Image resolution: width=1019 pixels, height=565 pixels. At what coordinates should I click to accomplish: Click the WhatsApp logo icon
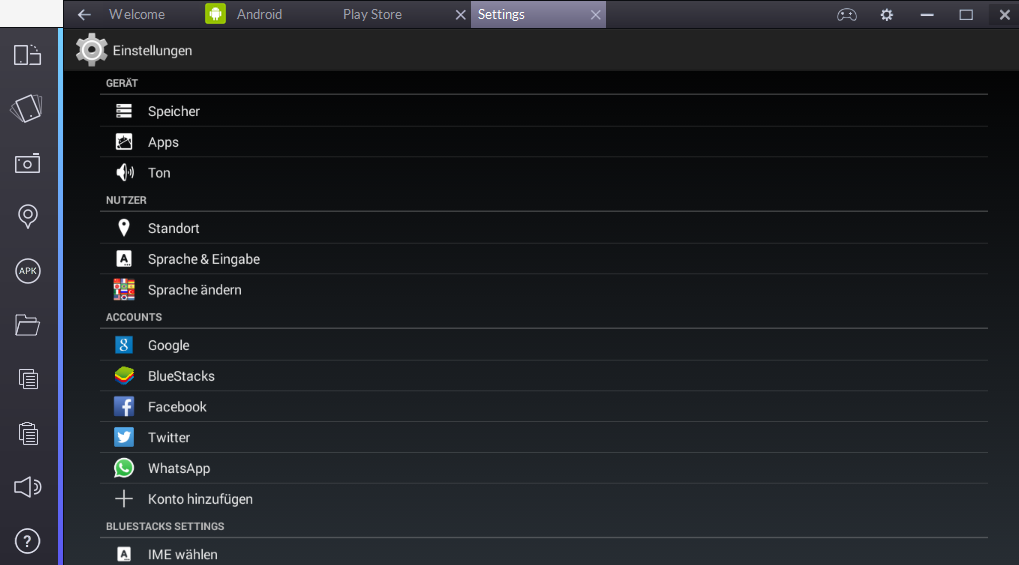(123, 468)
